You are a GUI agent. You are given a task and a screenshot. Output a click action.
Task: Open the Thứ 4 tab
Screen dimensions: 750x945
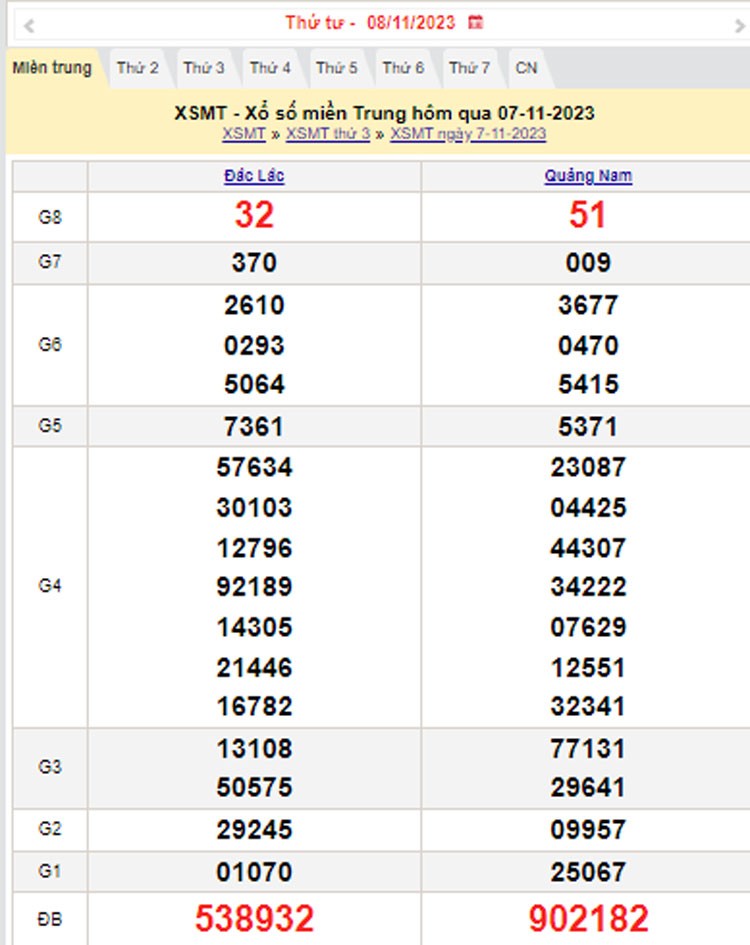click(270, 68)
